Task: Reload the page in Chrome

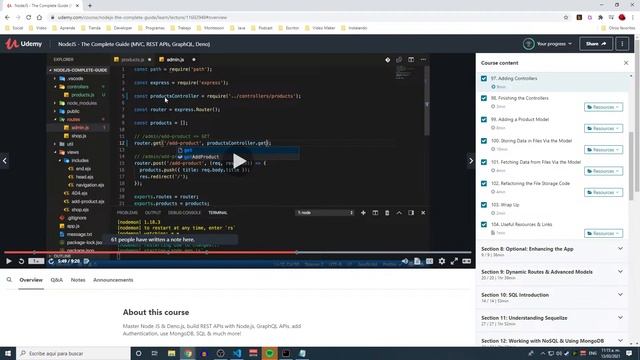Action: (29, 18)
